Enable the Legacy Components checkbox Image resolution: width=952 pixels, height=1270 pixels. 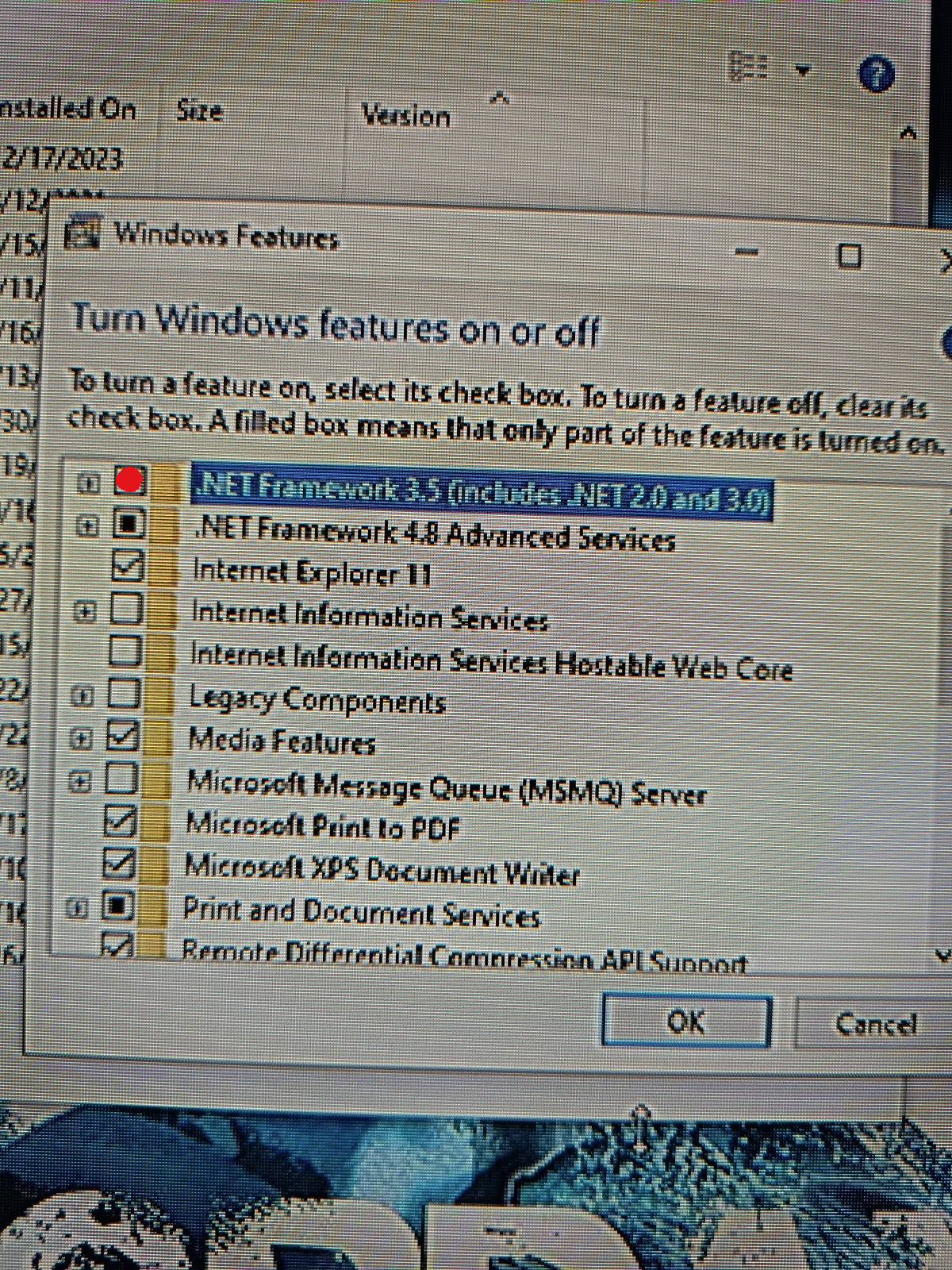pos(123,694)
